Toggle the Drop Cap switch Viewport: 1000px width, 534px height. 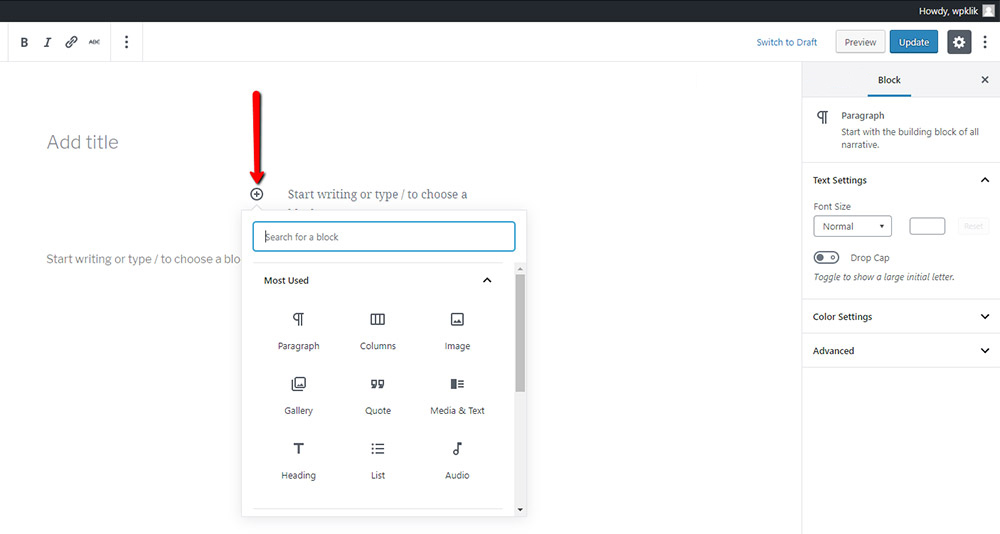click(x=826, y=258)
